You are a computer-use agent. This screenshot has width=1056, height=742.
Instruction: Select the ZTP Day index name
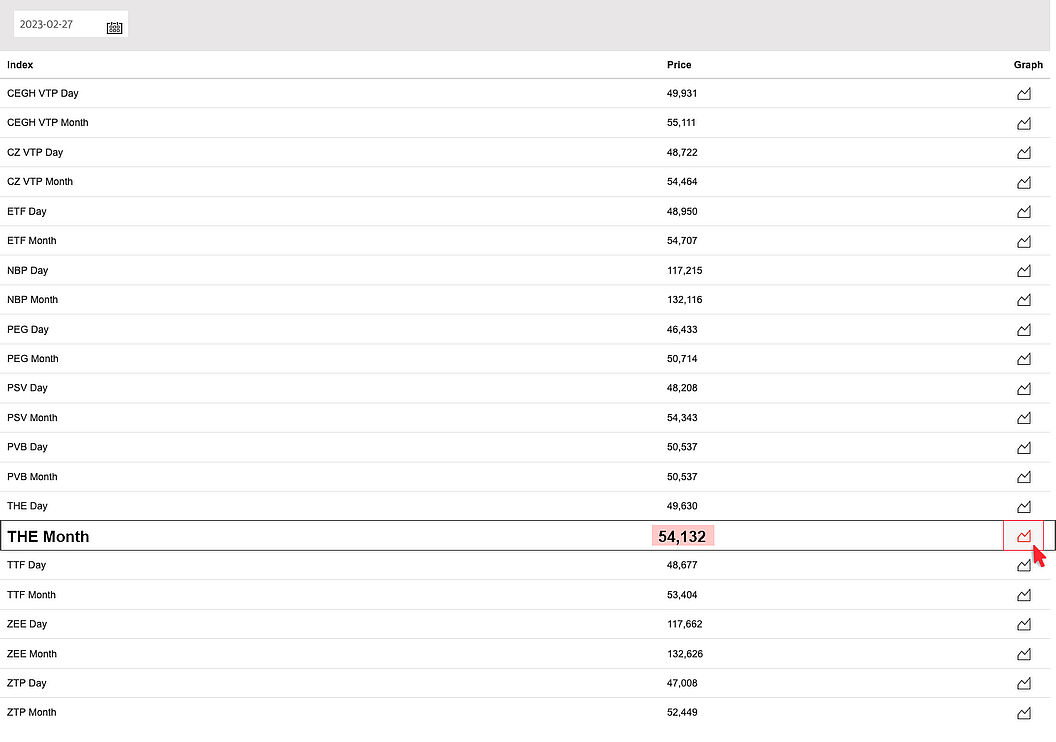(x=27, y=683)
